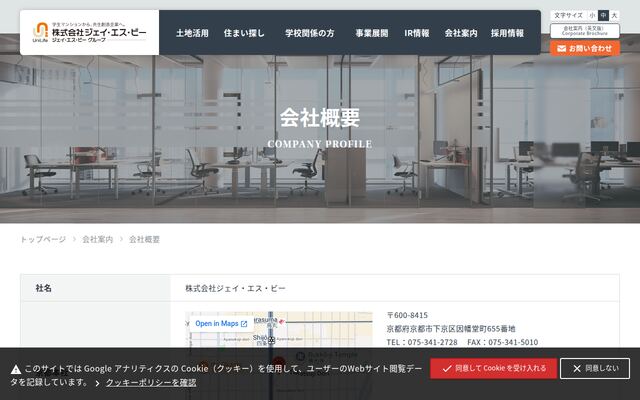The width and height of the screenshot is (640, 400).
Task: Click the 会社概要 breadcrumb item
Action: (144, 239)
